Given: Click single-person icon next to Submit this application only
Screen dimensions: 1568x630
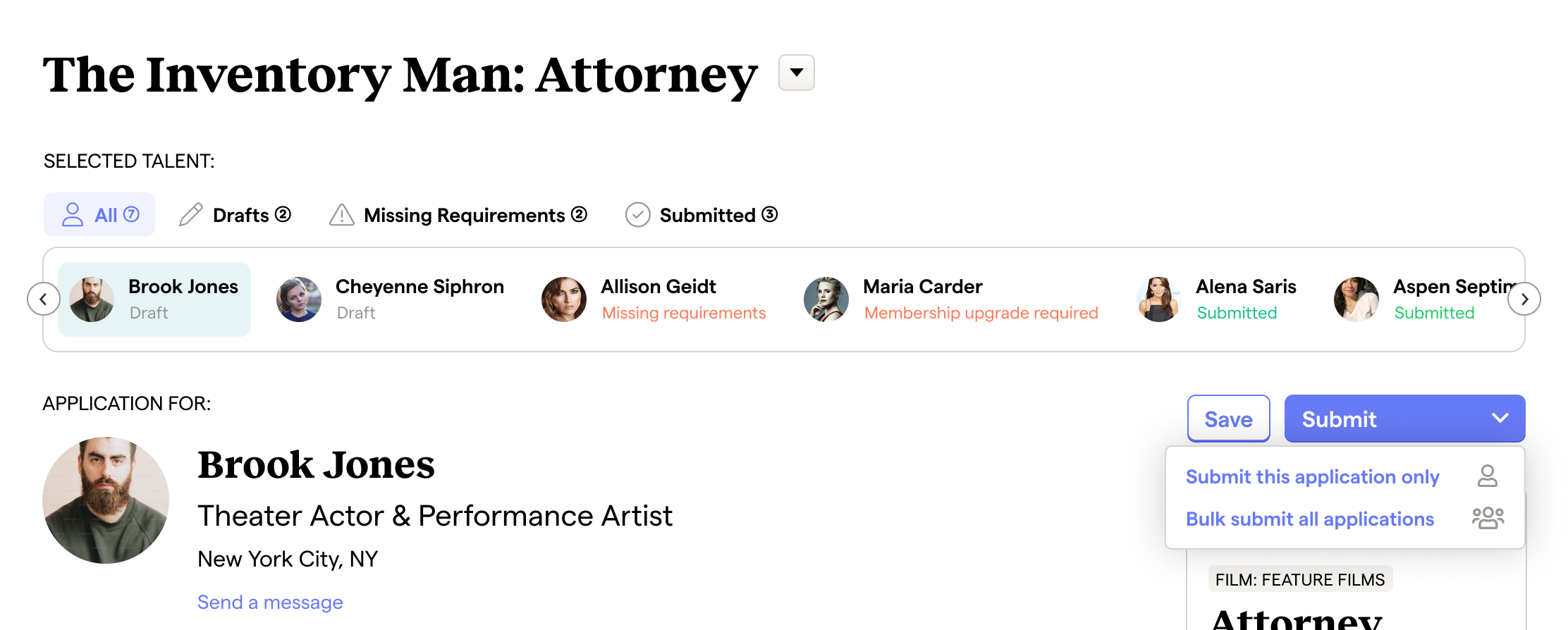Looking at the screenshot, I should coord(1488,476).
